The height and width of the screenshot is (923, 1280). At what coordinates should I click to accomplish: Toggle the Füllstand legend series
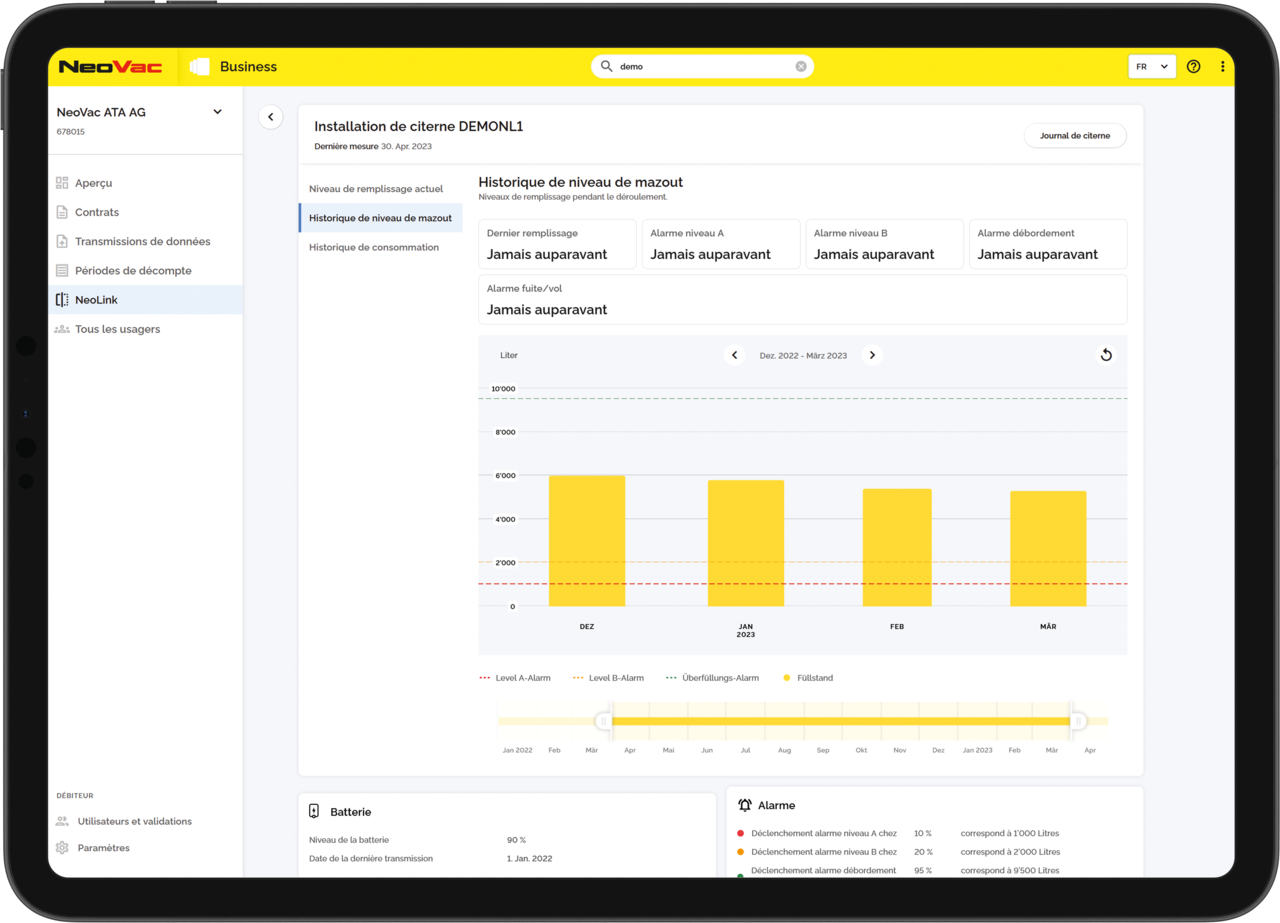[808, 678]
